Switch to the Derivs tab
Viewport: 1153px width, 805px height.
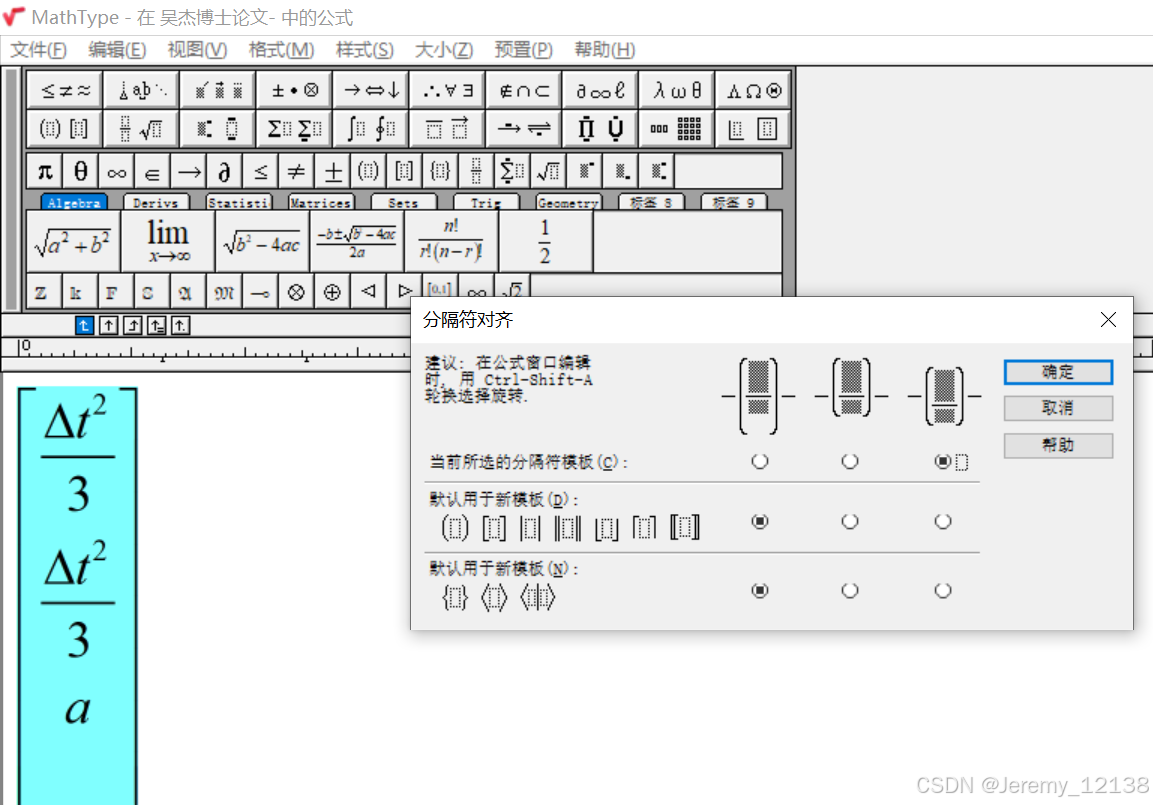(156, 202)
